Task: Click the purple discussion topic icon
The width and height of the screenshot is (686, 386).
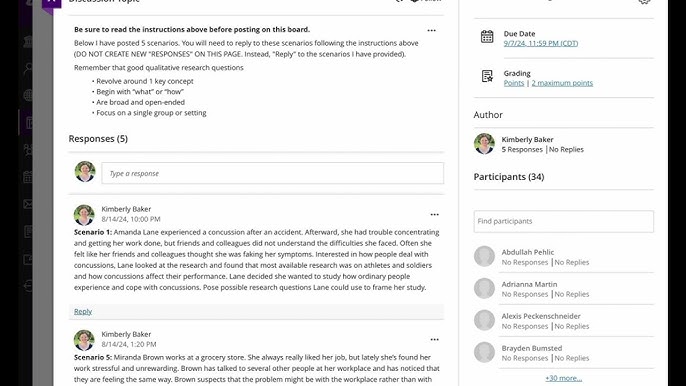Action: click(x=52, y=4)
